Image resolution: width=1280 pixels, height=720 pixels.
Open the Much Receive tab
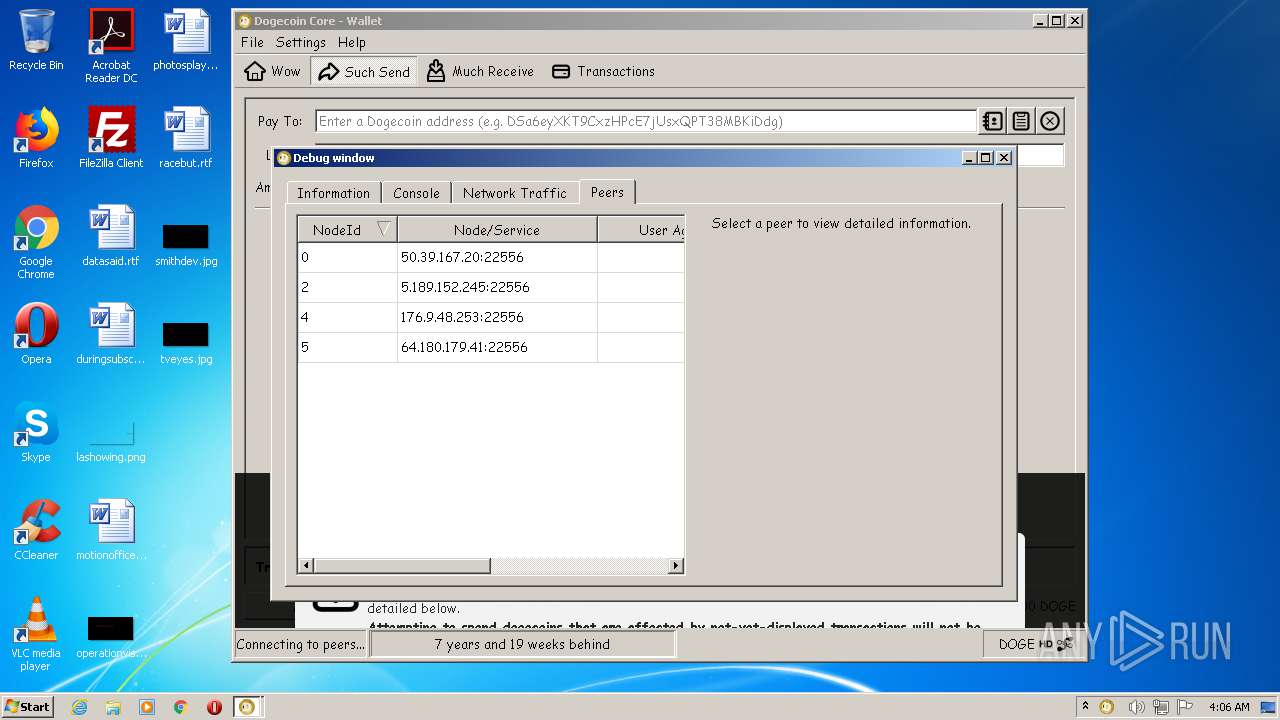(480, 71)
